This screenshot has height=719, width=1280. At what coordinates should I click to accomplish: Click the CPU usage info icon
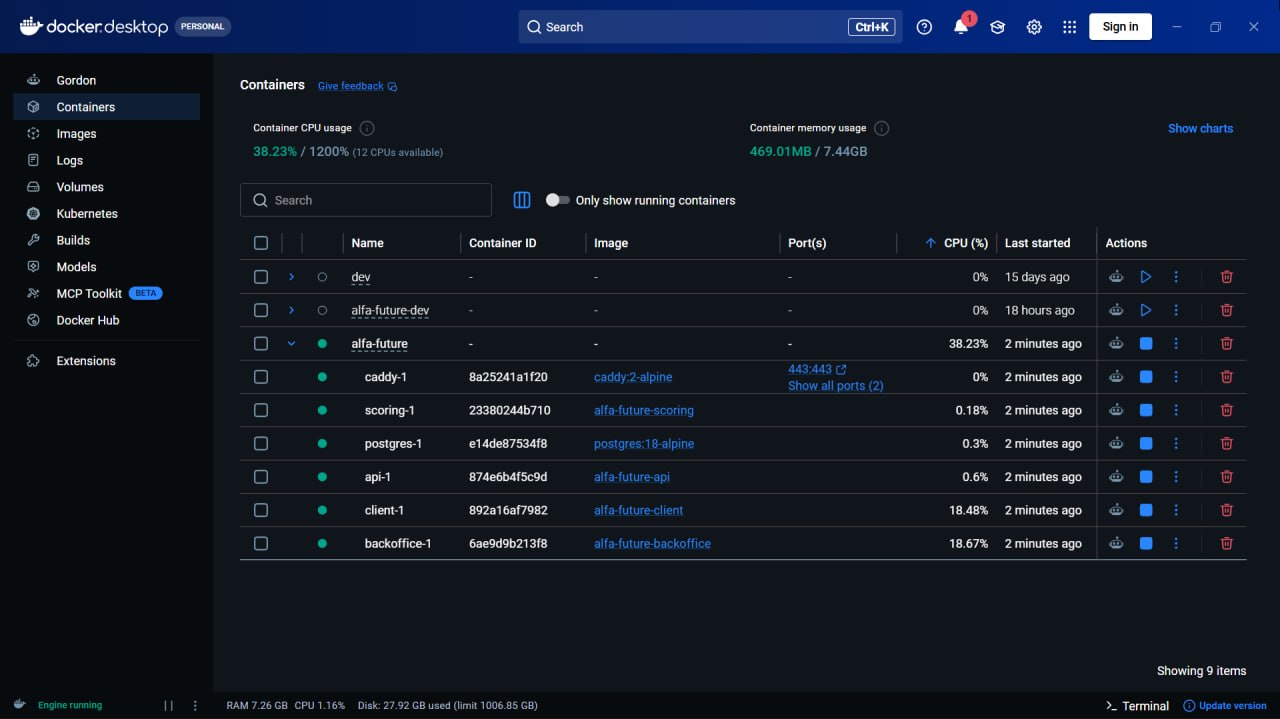coord(367,128)
